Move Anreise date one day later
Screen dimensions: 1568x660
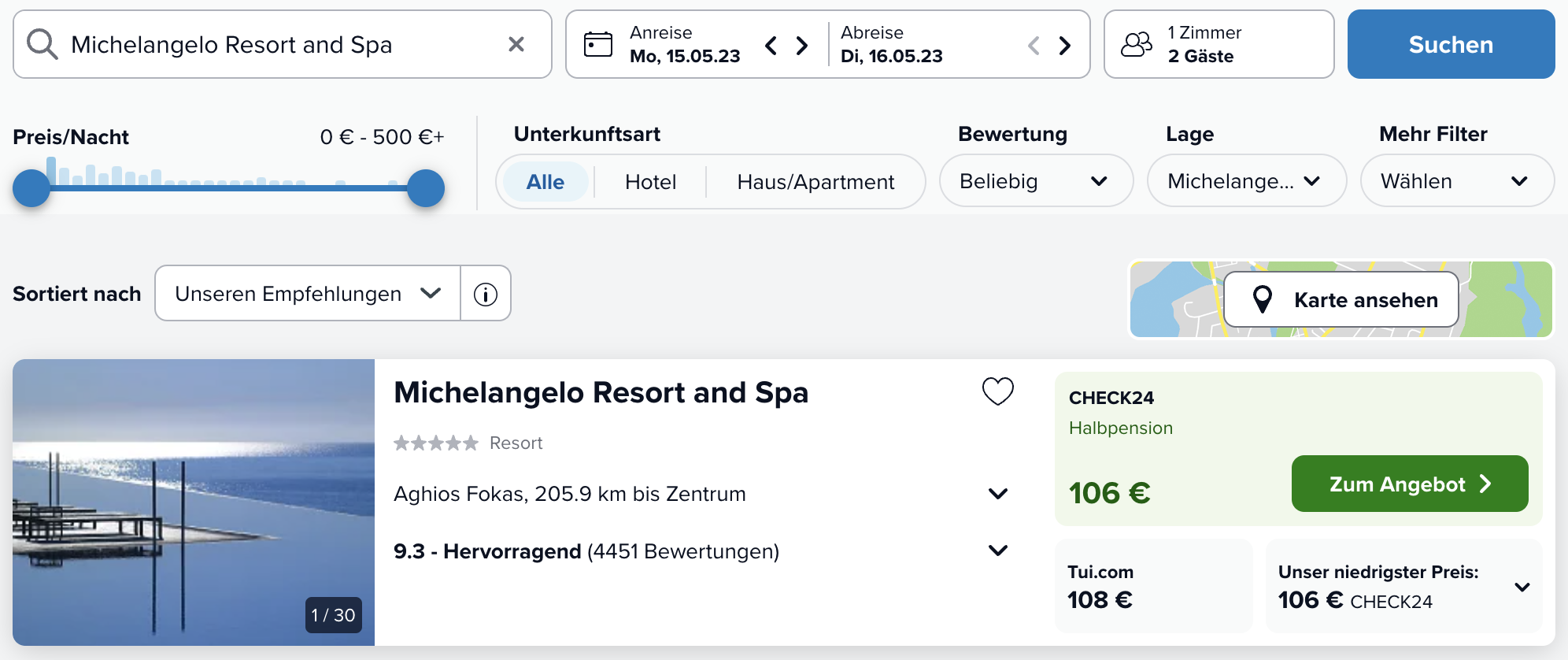tap(802, 46)
